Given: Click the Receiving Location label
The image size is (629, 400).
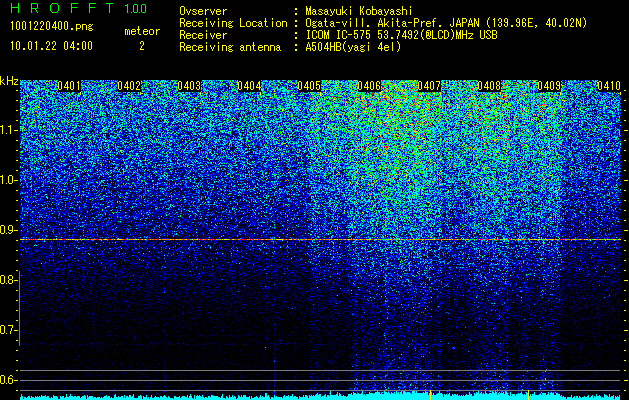Looking at the screenshot, I should coord(233,23).
